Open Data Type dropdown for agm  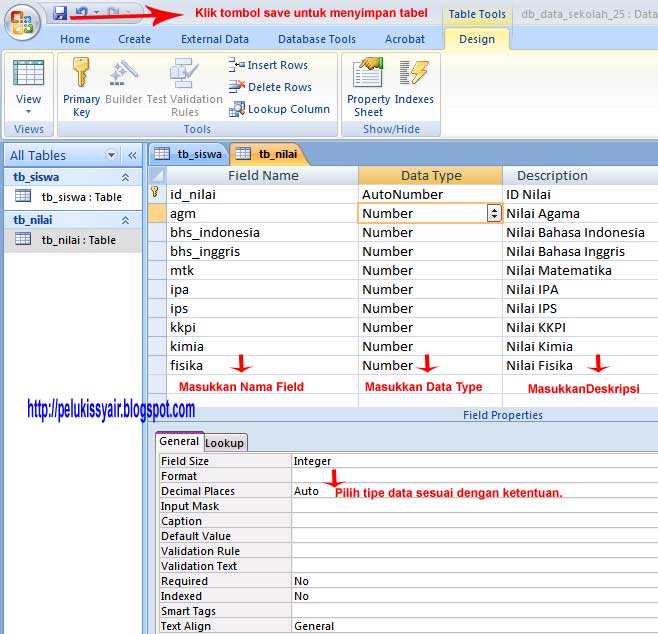(x=494, y=213)
